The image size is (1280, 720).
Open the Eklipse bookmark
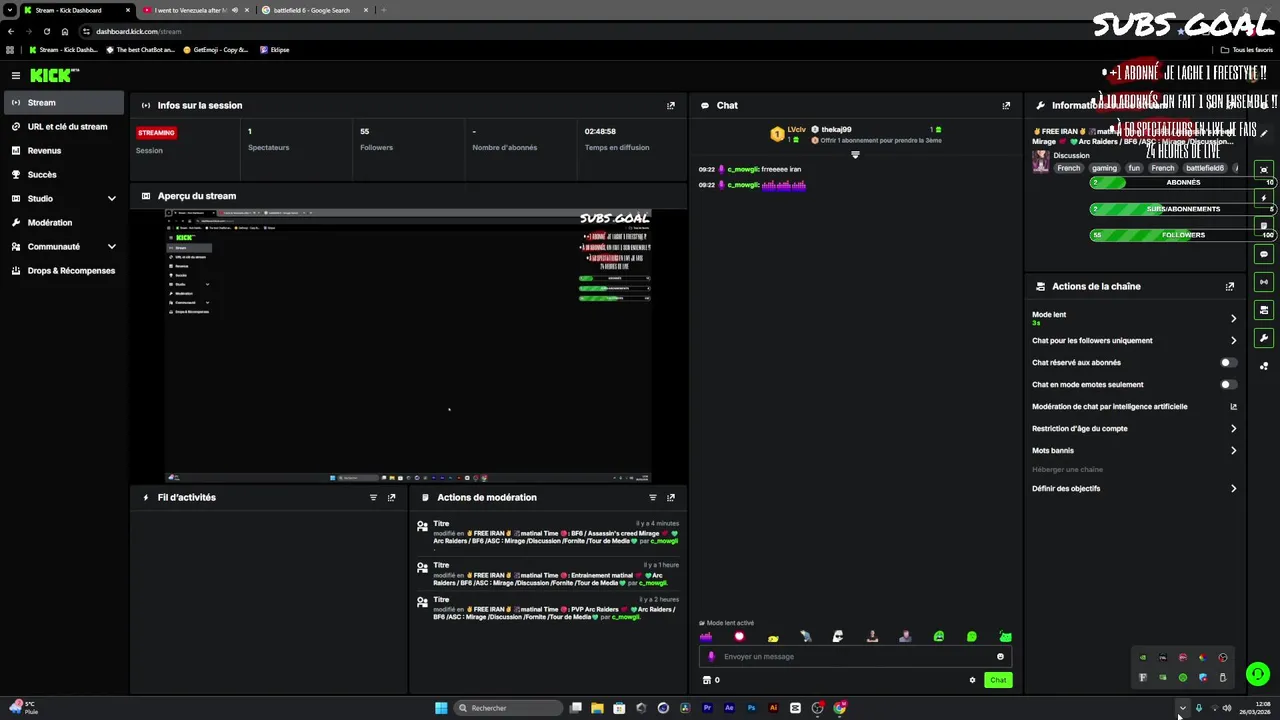click(274, 49)
